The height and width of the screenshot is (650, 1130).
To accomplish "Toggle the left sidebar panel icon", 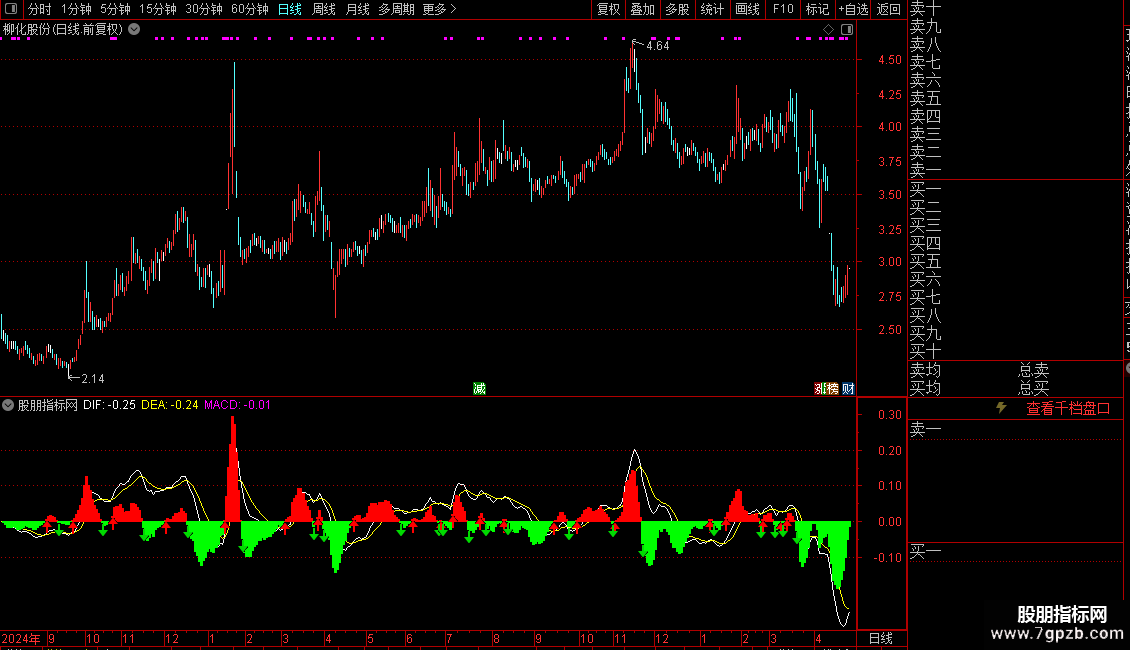I will (11, 9).
